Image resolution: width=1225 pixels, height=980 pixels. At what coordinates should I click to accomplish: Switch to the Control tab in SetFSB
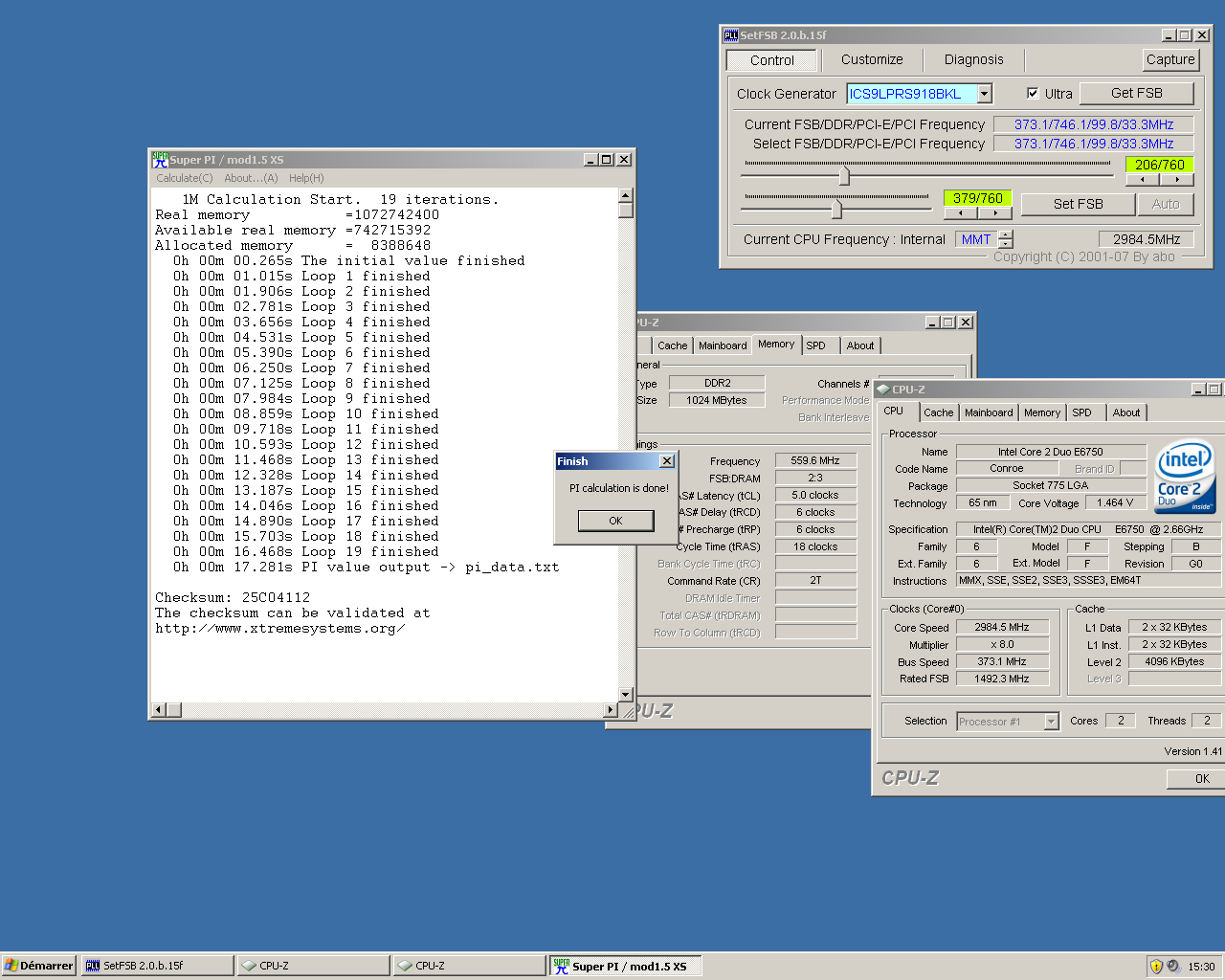tap(772, 60)
